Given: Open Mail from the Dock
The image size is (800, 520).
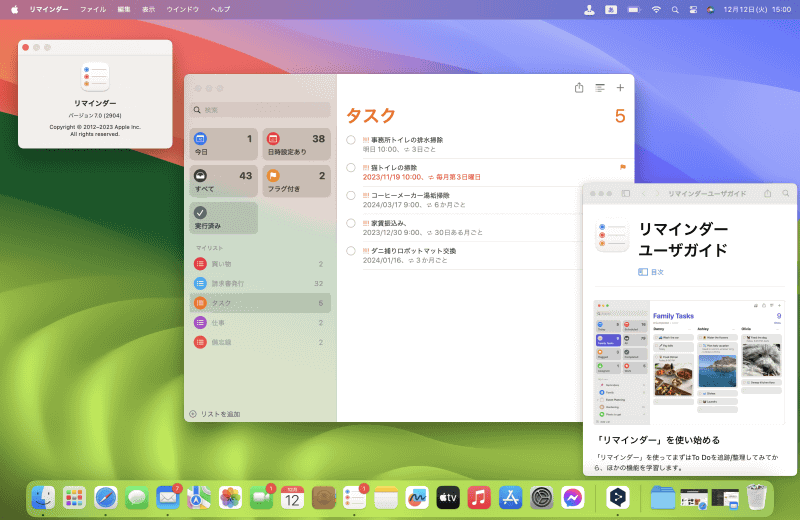Looking at the screenshot, I should (x=168, y=498).
